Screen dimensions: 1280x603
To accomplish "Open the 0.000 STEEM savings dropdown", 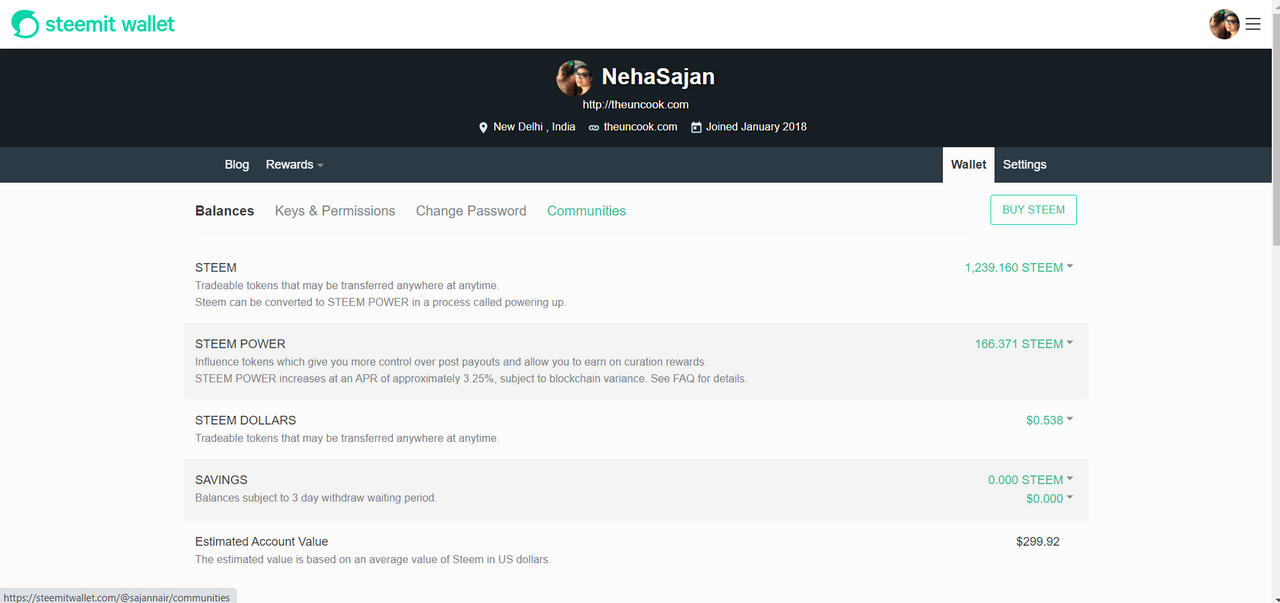I will coord(1031,480).
